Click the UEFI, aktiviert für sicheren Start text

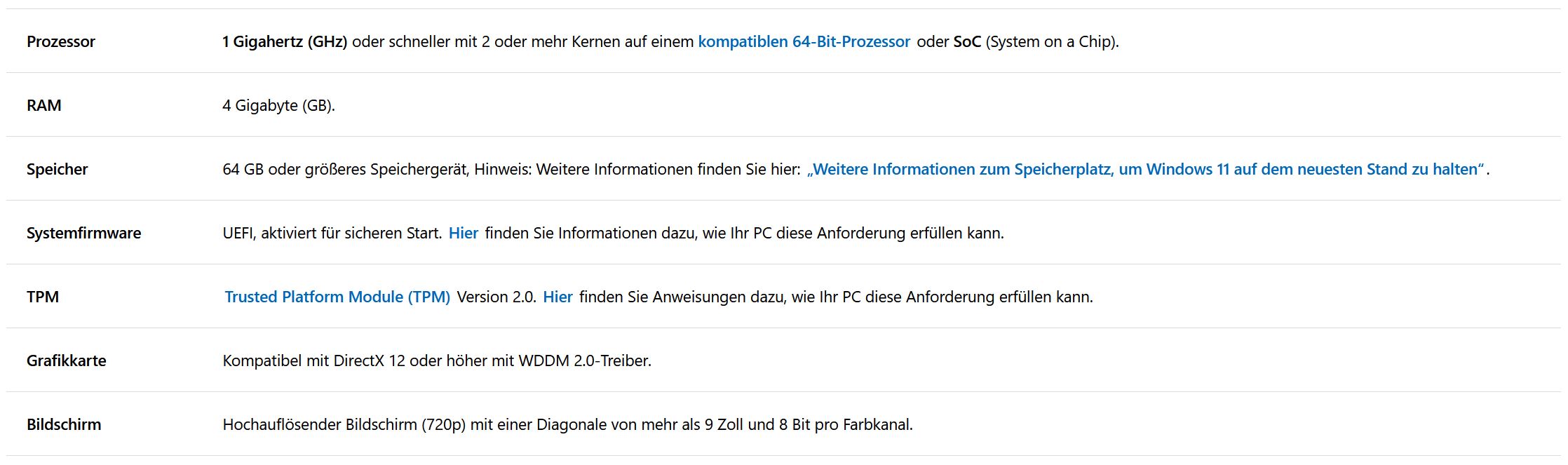coord(332,234)
